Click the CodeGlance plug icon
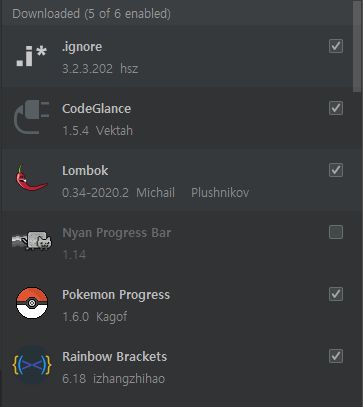Viewport: 363px width, 407px height. tap(32, 118)
